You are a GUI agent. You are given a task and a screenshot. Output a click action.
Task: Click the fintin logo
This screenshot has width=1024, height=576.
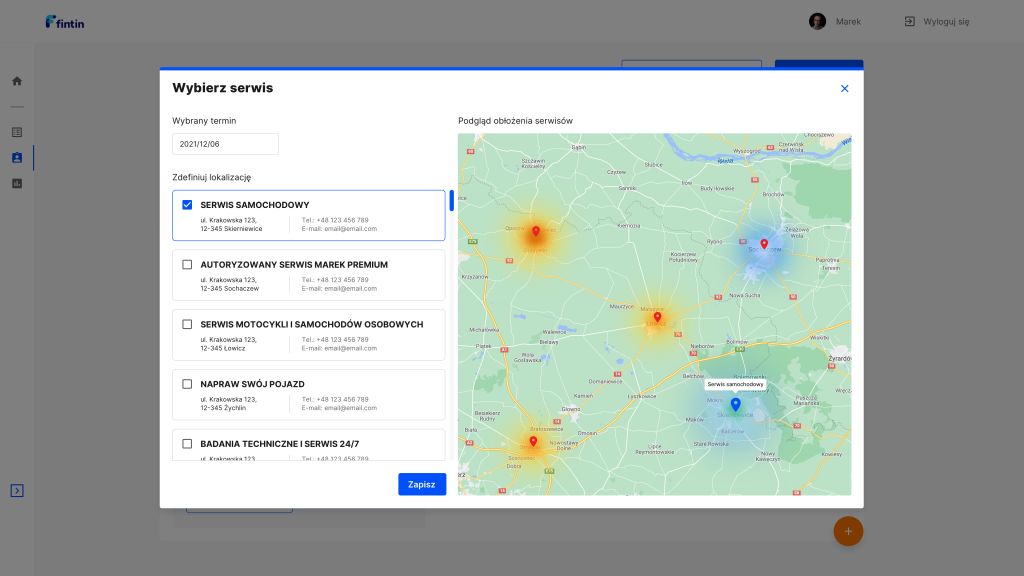pos(65,22)
